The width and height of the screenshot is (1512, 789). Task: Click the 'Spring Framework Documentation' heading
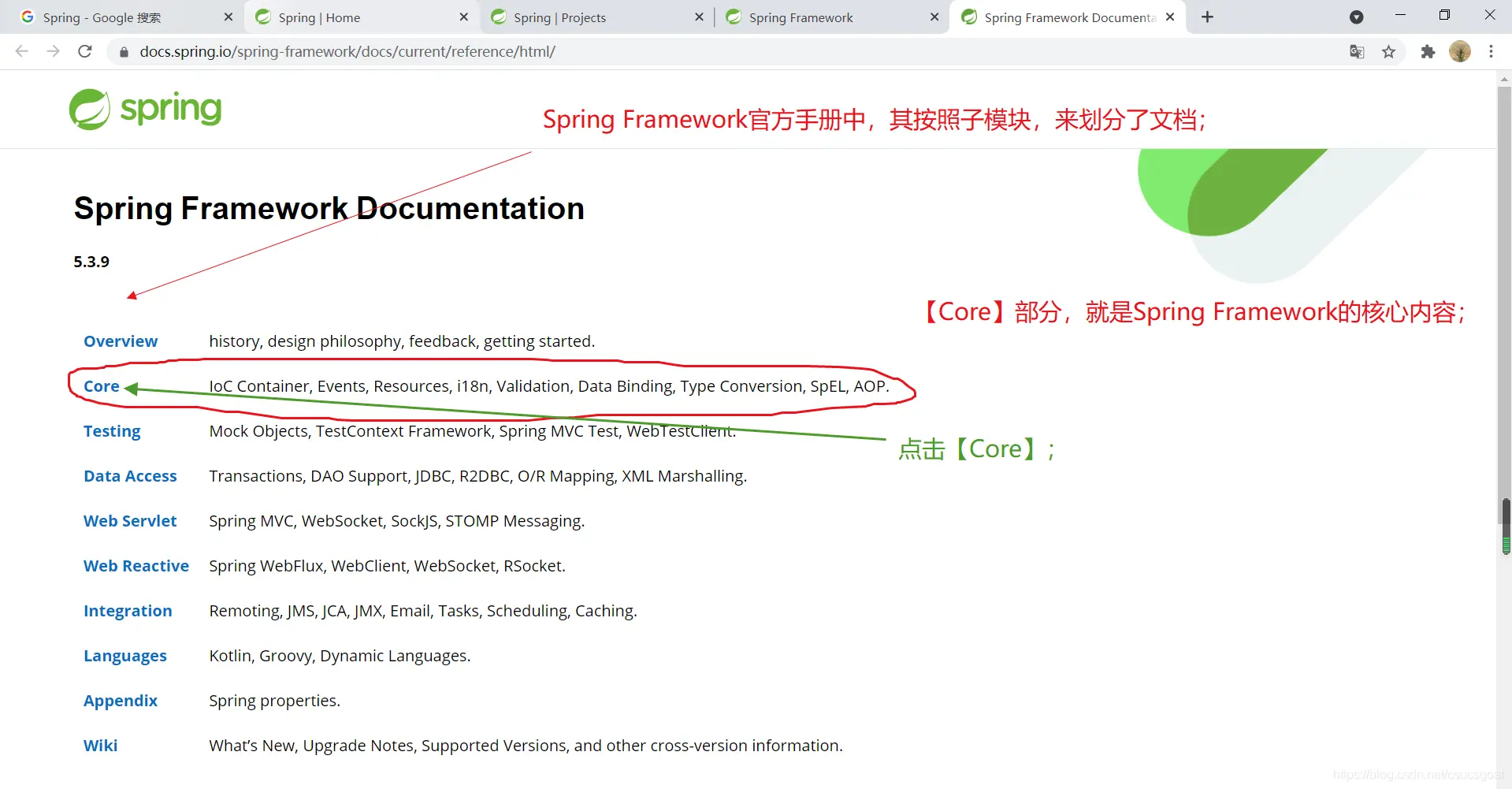click(x=329, y=209)
